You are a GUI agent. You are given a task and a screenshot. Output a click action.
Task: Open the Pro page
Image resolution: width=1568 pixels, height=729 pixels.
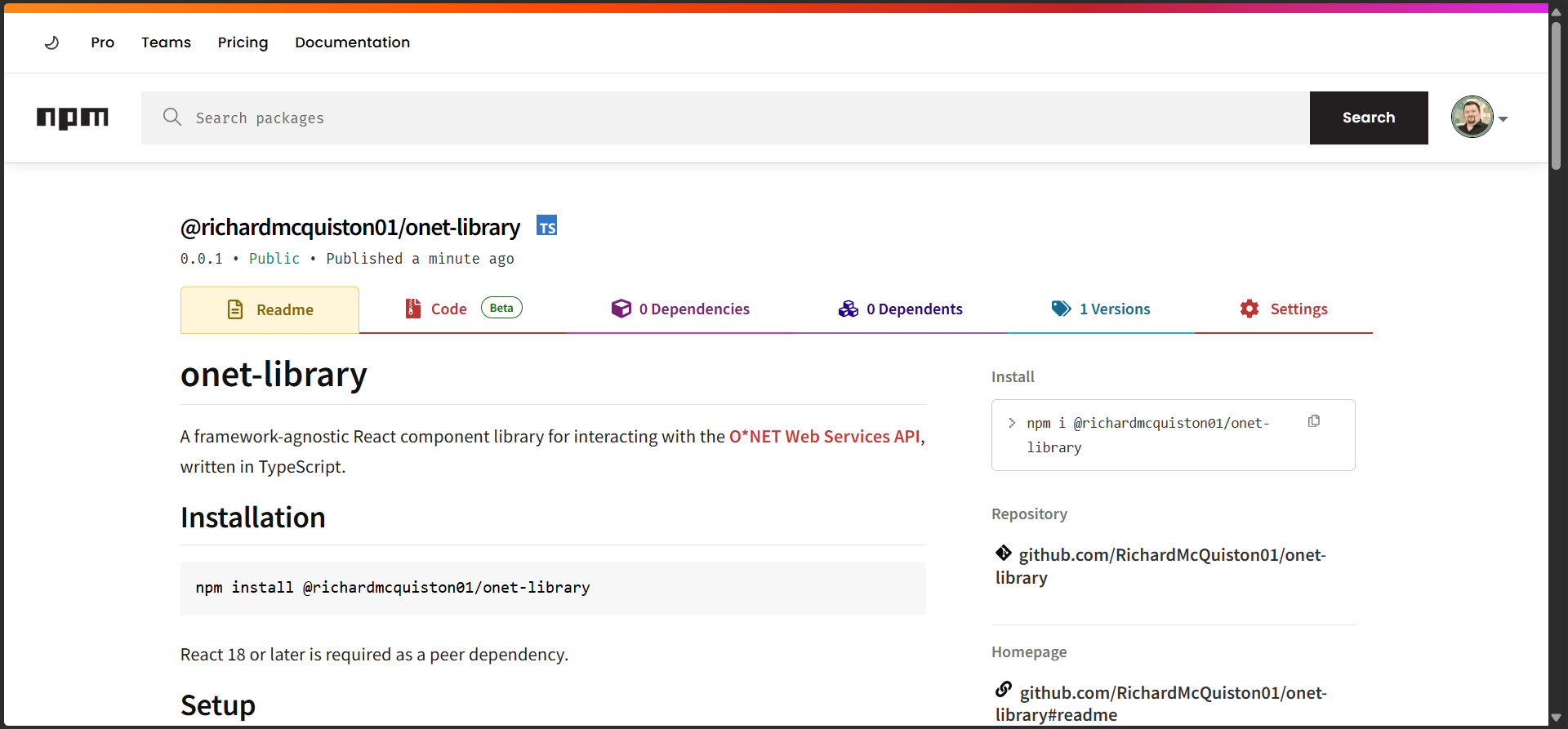pyautogui.click(x=102, y=42)
